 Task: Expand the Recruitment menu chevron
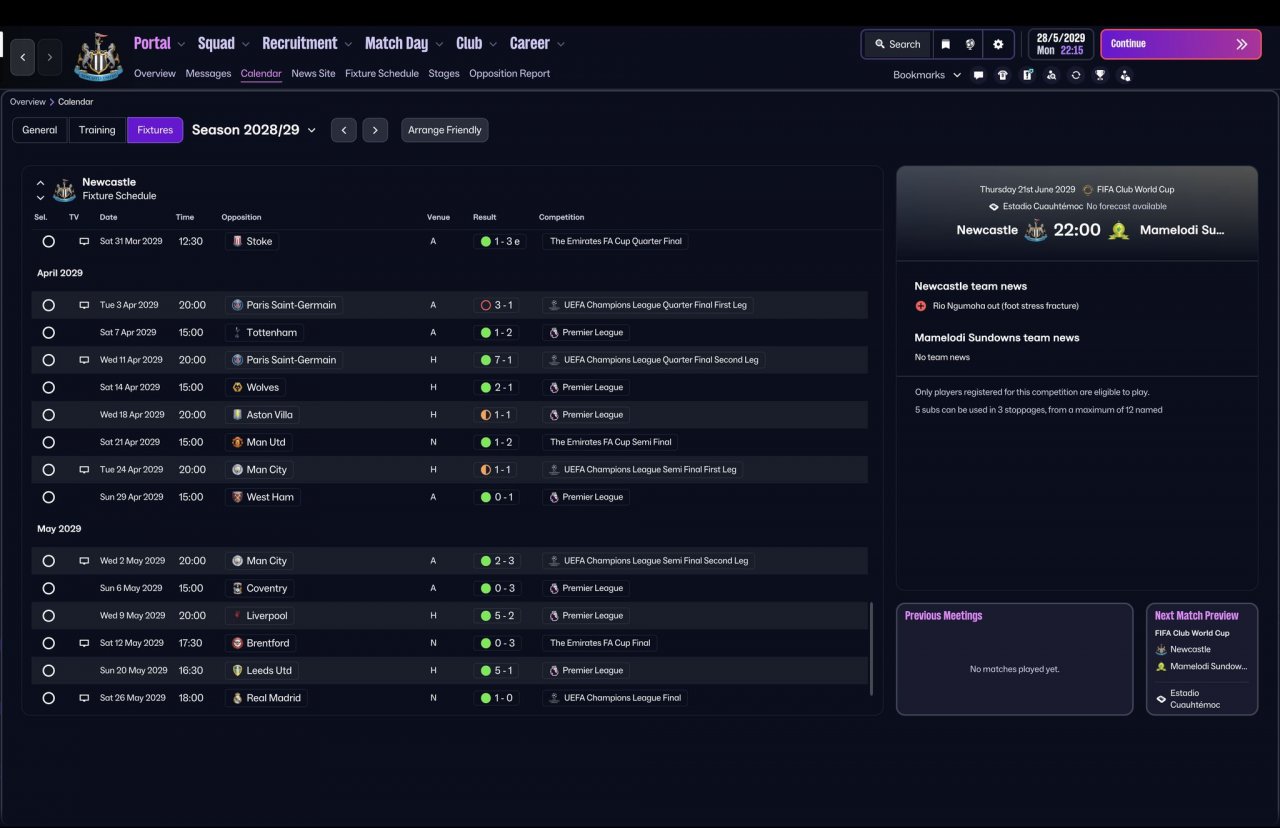click(x=348, y=44)
